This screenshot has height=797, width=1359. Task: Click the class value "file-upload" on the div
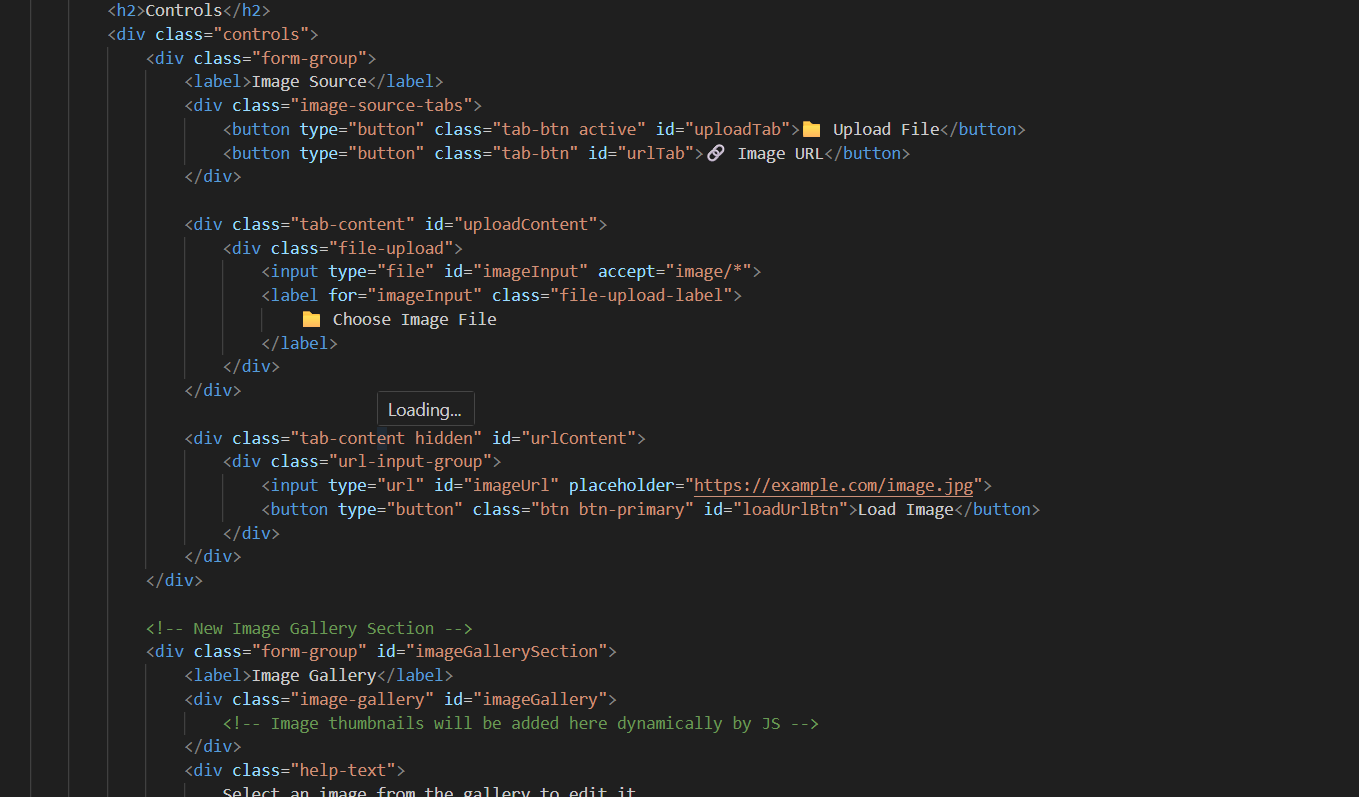click(391, 247)
